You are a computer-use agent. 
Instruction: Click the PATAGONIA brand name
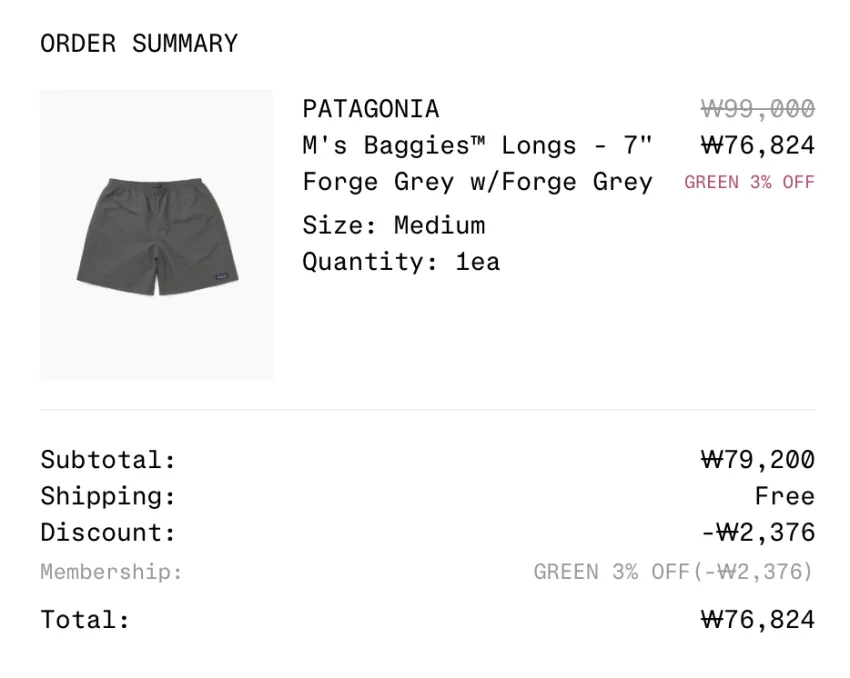[x=371, y=109]
